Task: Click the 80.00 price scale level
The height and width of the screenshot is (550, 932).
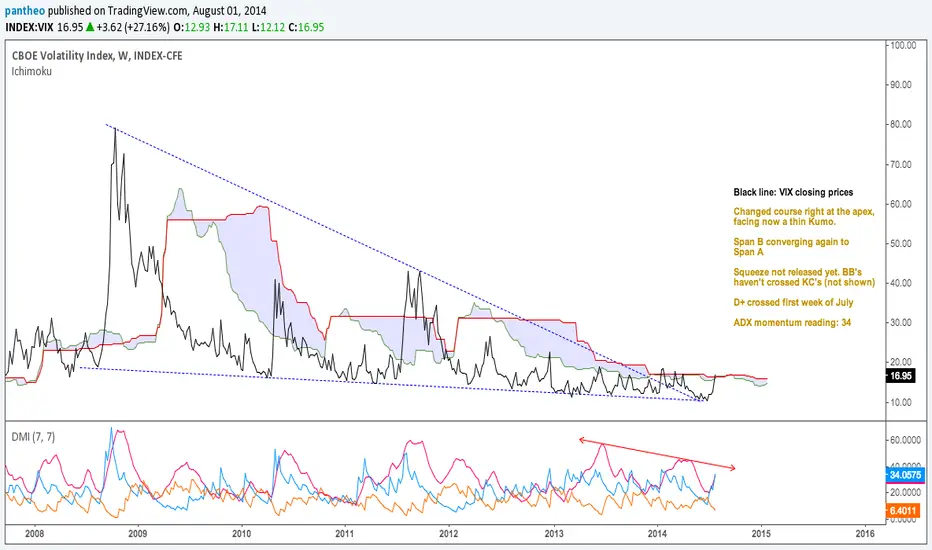Action: coord(900,124)
